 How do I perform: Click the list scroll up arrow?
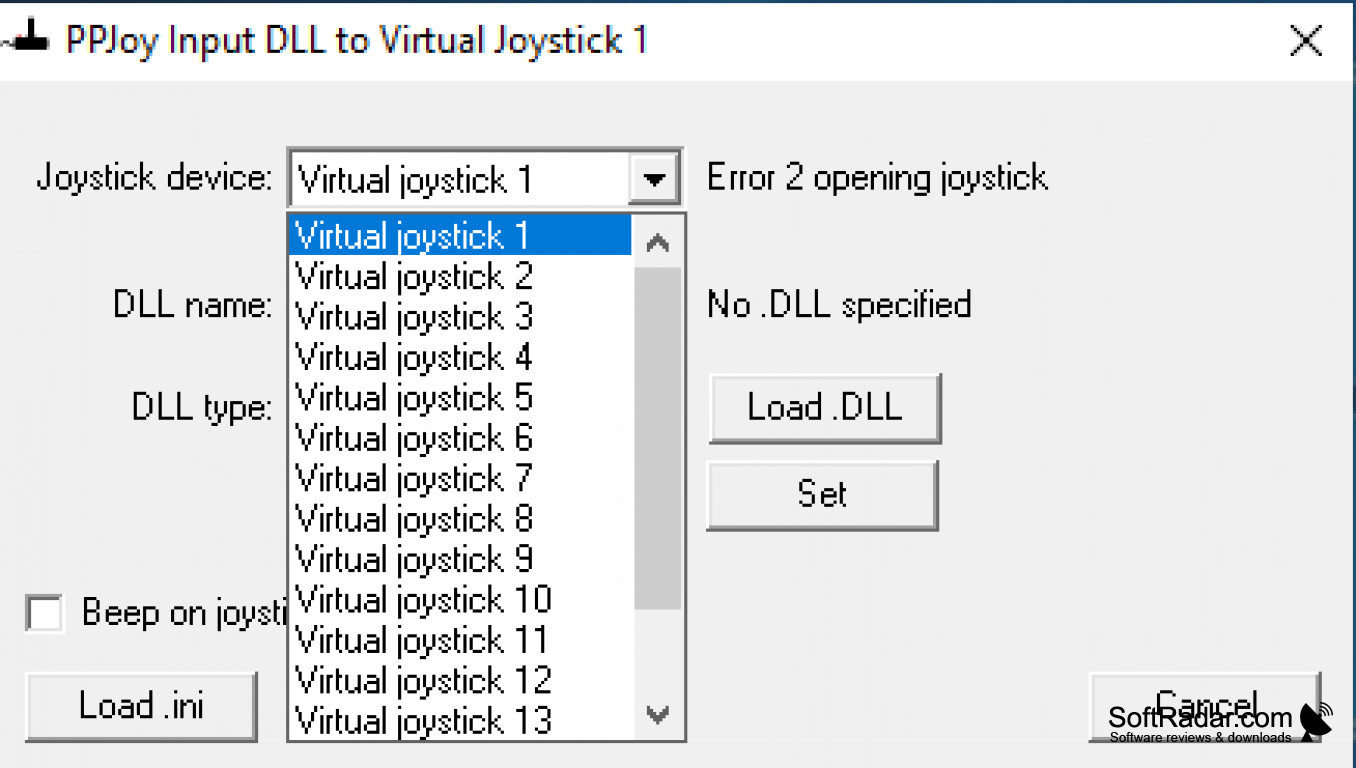coord(657,242)
